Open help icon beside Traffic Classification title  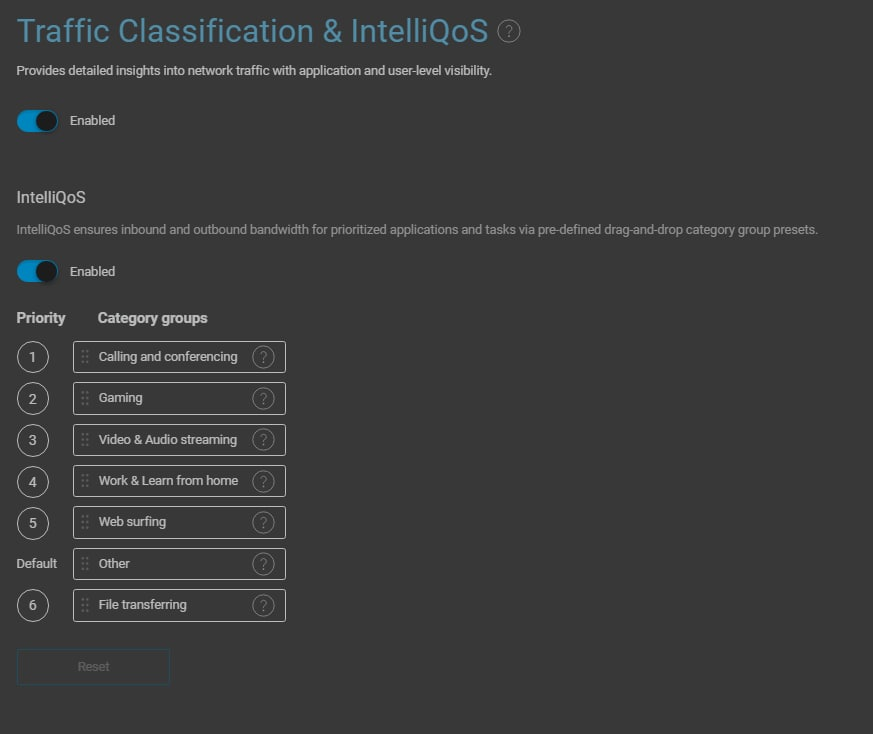tap(508, 31)
